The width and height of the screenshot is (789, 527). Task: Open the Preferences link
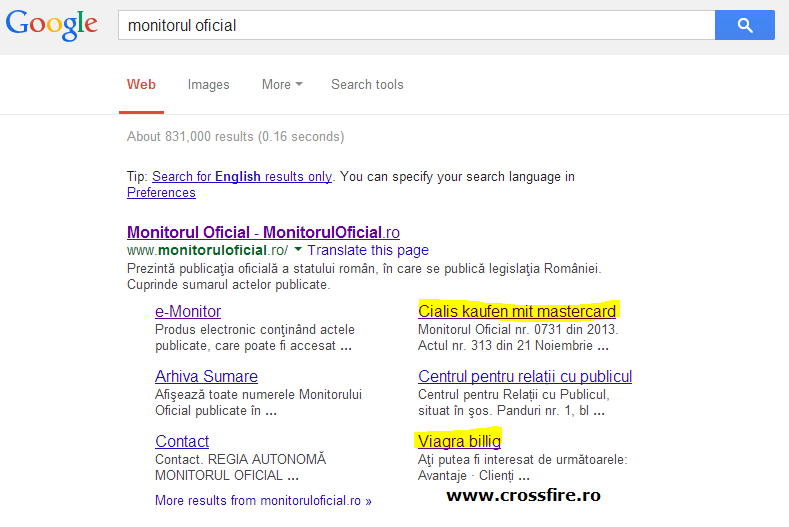tap(161, 193)
